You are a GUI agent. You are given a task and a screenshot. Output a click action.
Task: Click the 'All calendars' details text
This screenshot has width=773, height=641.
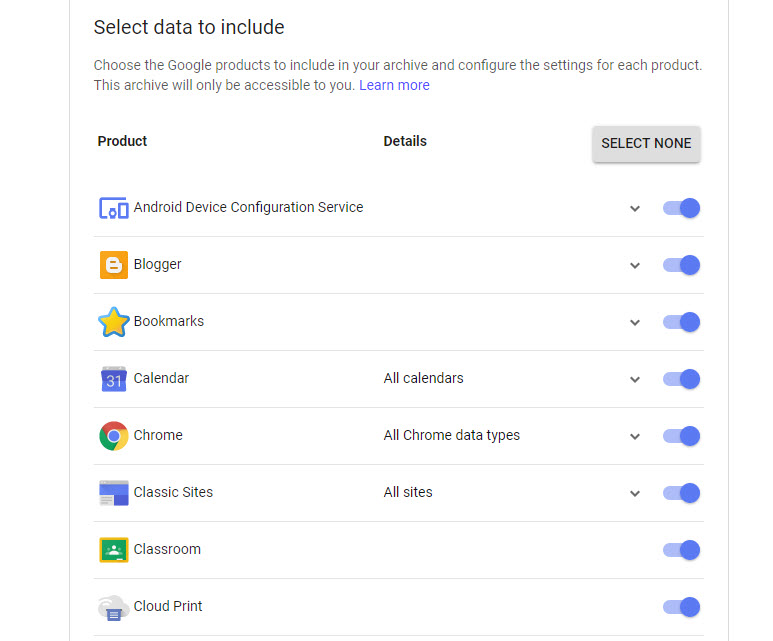[423, 378]
